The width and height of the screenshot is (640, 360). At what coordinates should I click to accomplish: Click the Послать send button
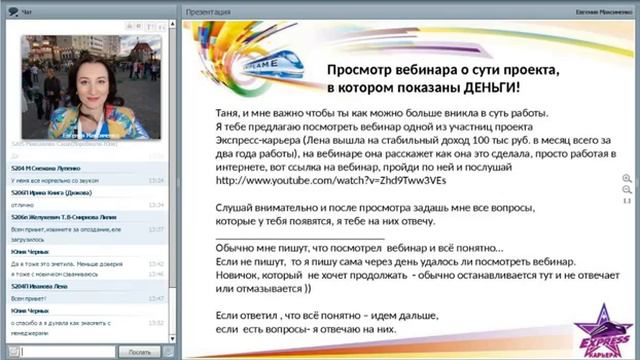139,352
